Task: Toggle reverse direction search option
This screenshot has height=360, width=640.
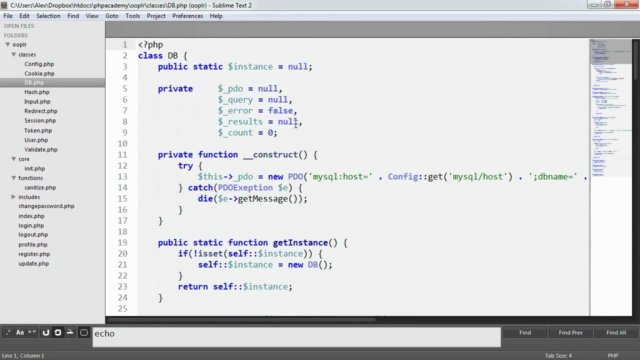Action: pyautogui.click(x=46, y=333)
